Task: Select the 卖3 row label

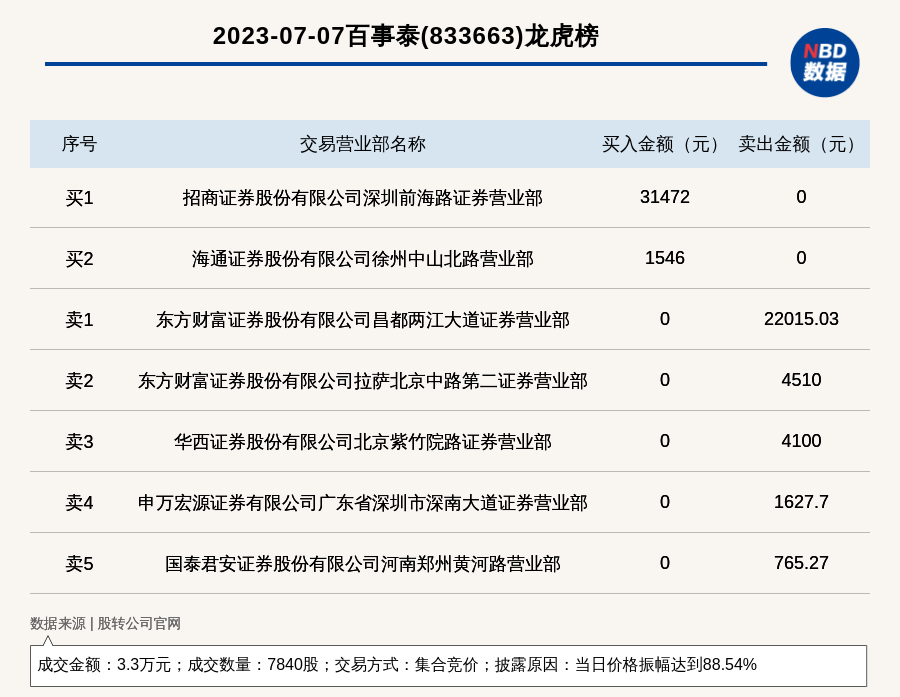Action: click(x=79, y=442)
